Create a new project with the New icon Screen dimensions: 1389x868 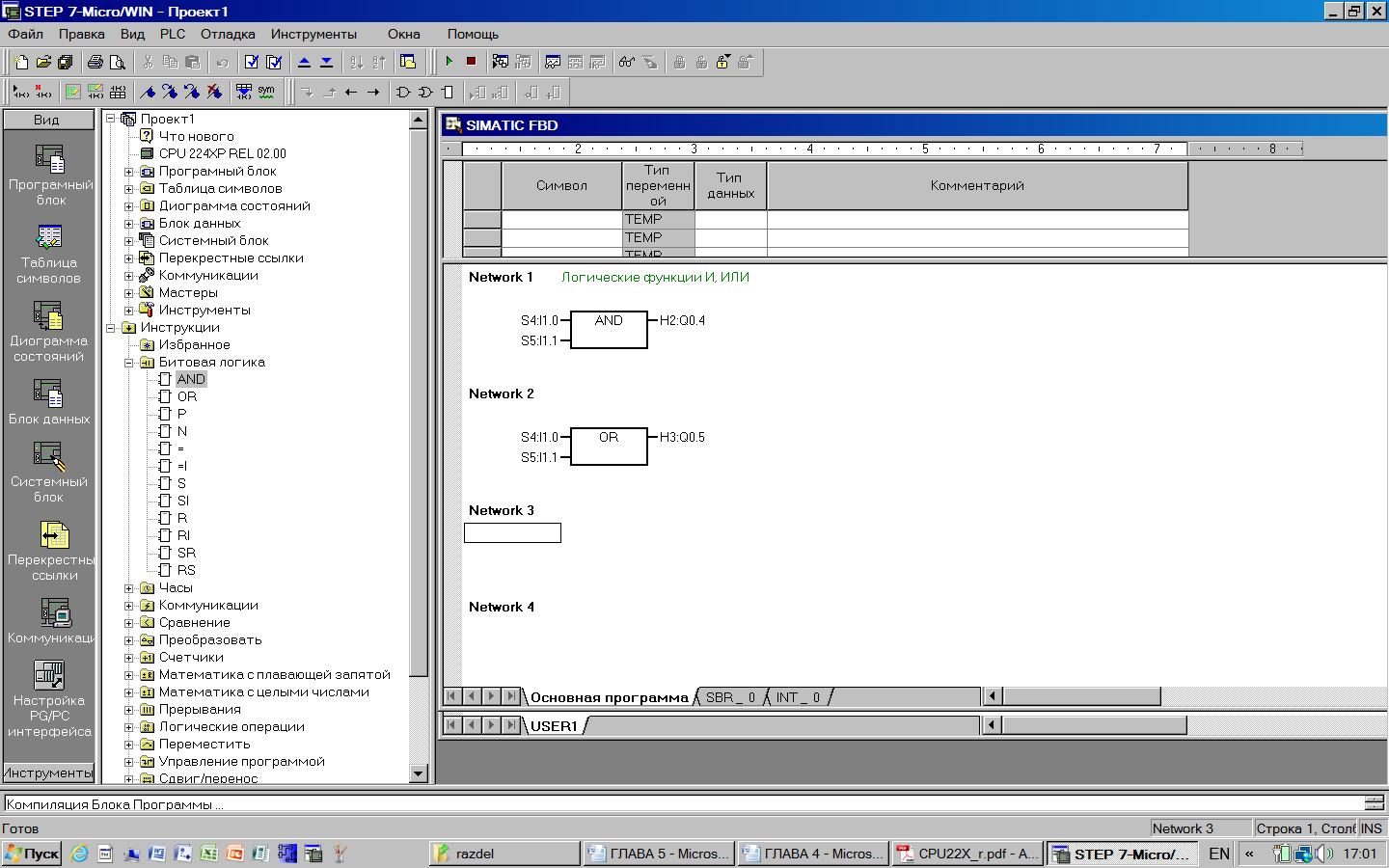tap(21, 62)
